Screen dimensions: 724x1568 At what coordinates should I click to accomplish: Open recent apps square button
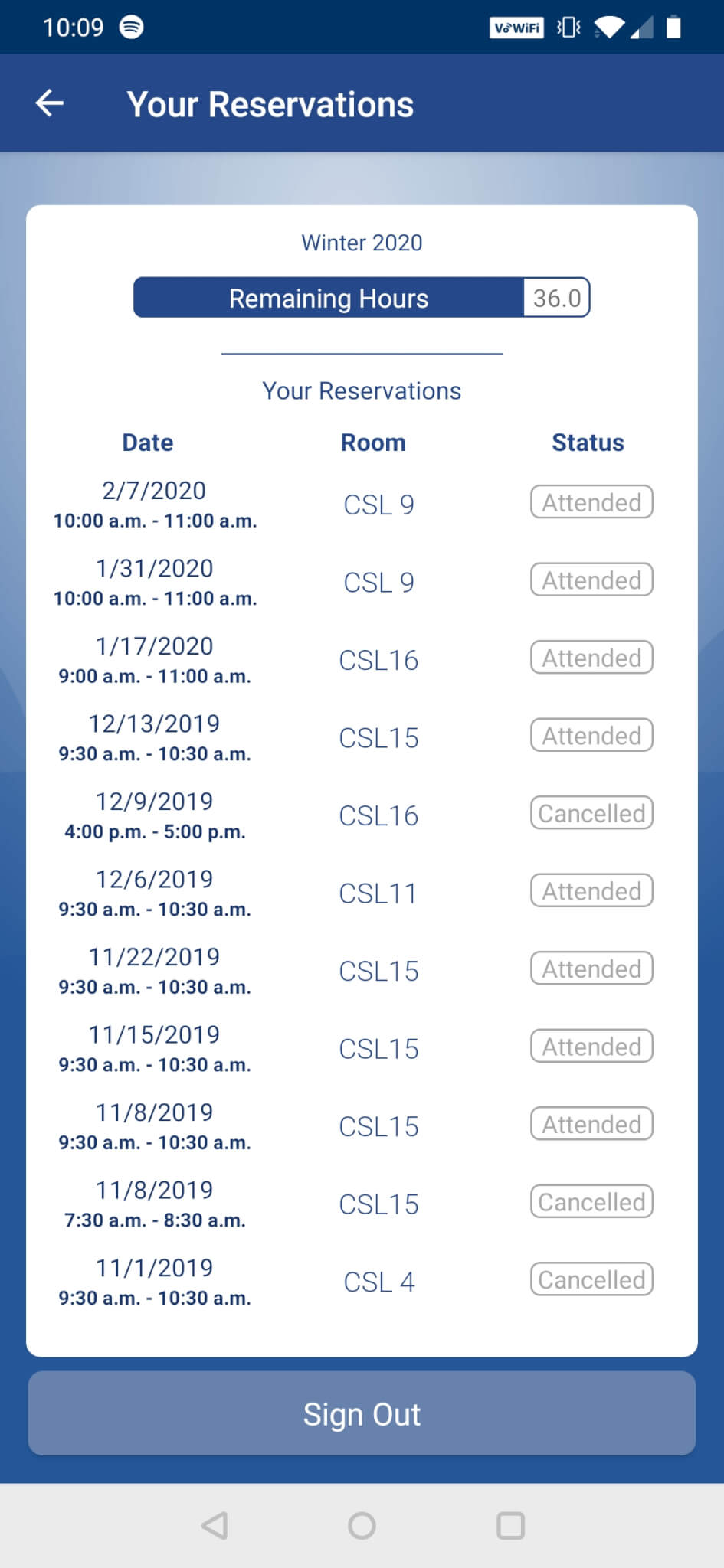(x=510, y=1525)
